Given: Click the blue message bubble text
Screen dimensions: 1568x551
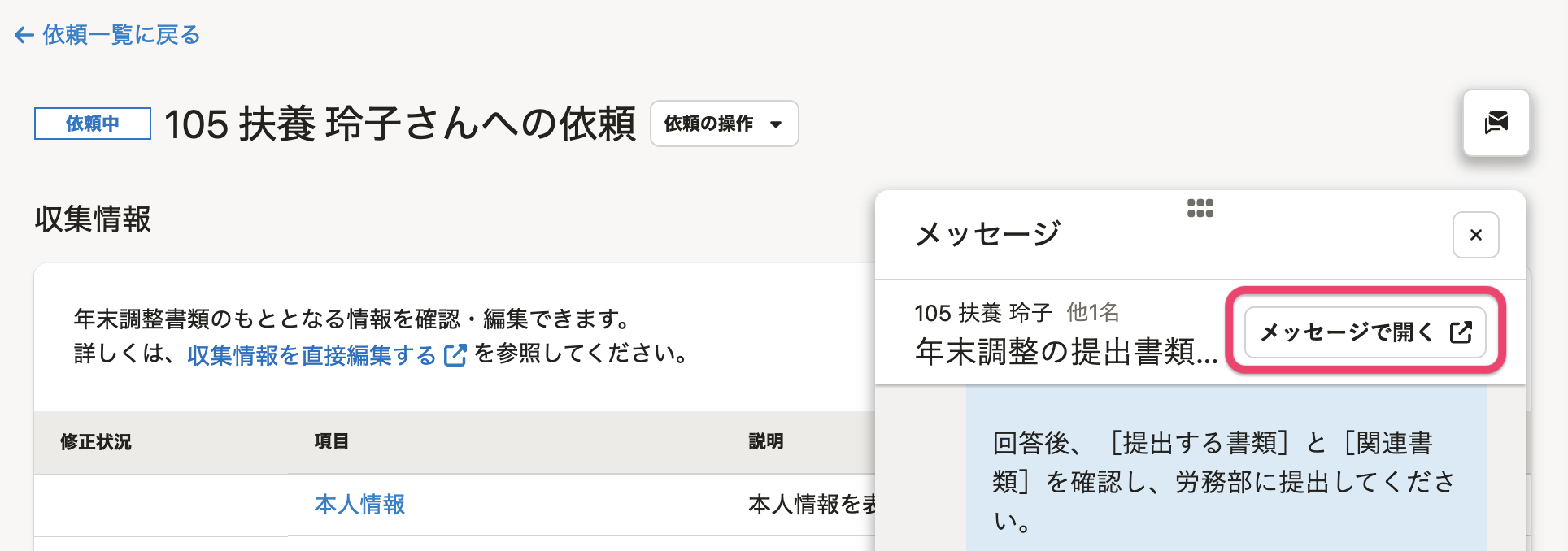Looking at the screenshot, I should click(1224, 481).
